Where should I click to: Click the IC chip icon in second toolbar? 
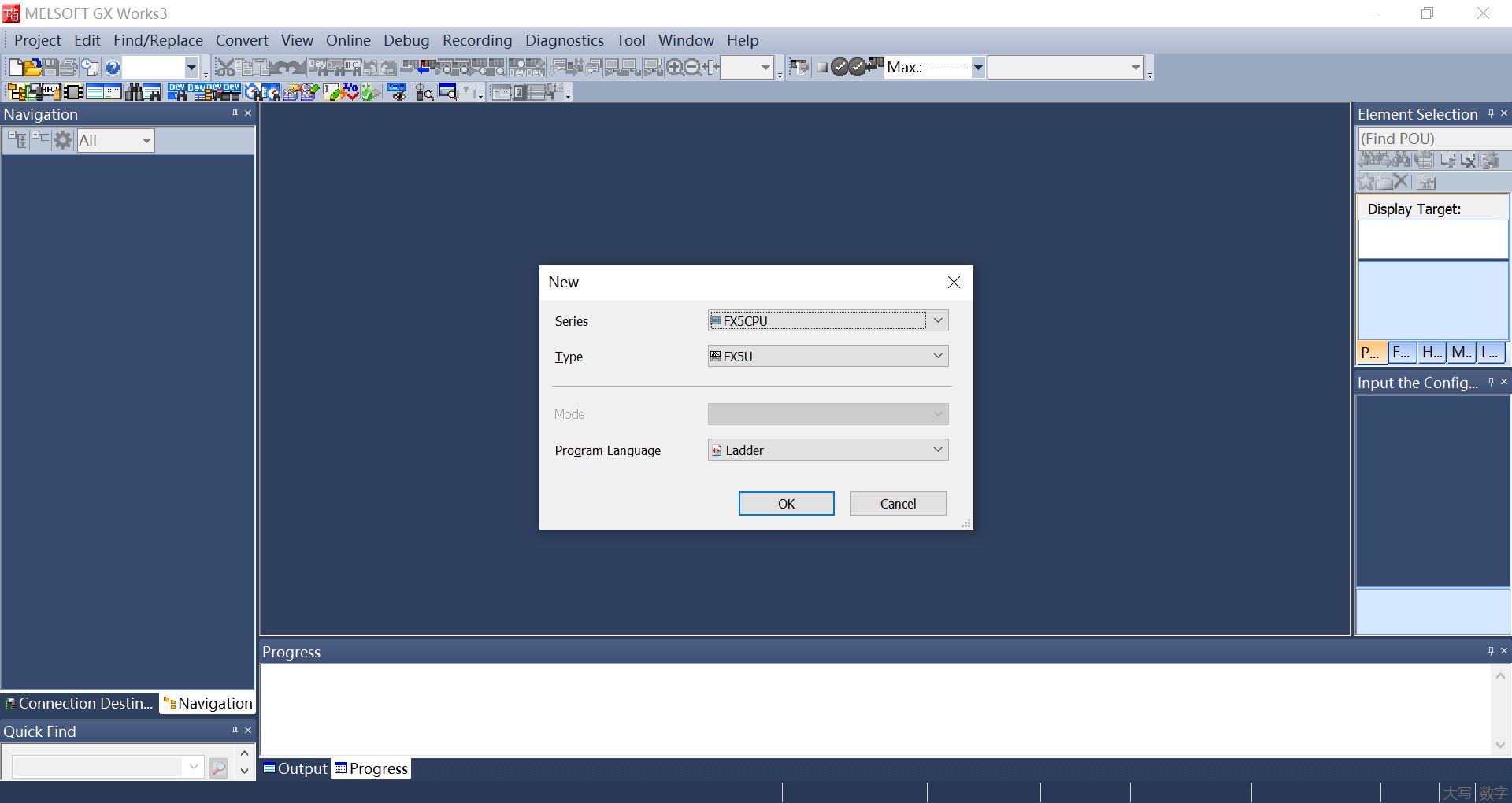73,92
